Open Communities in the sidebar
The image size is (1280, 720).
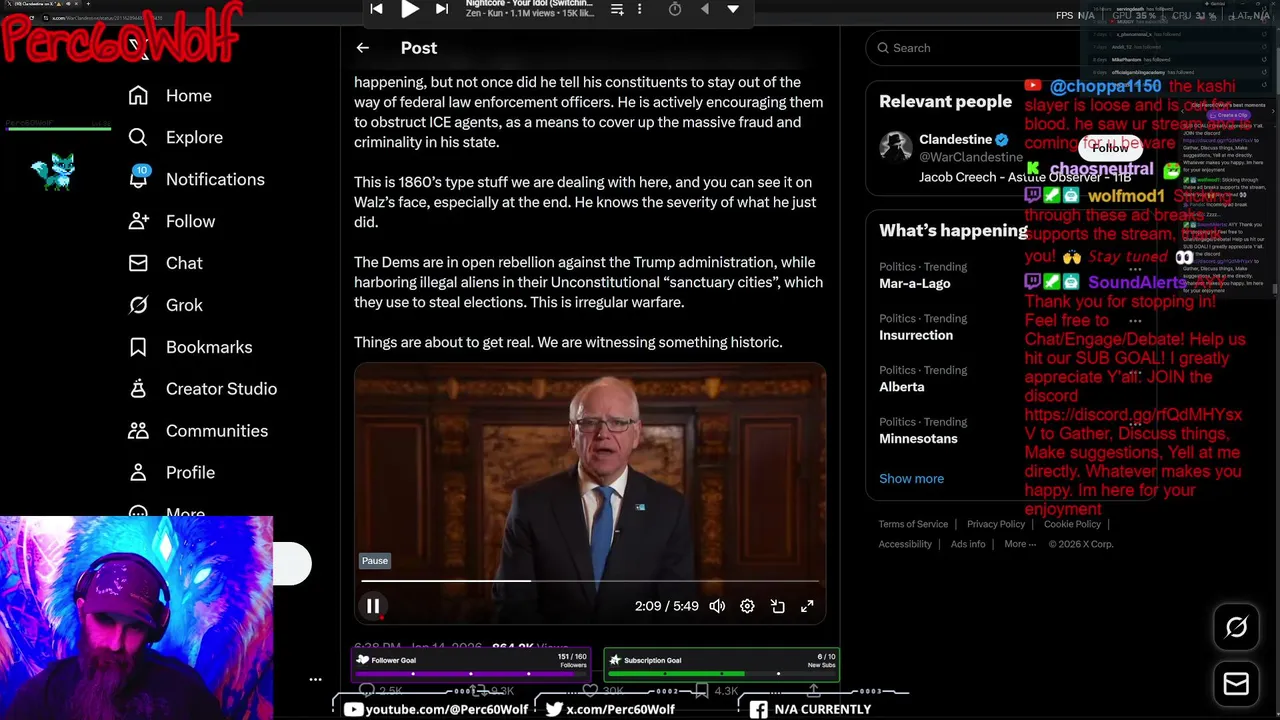click(x=198, y=431)
